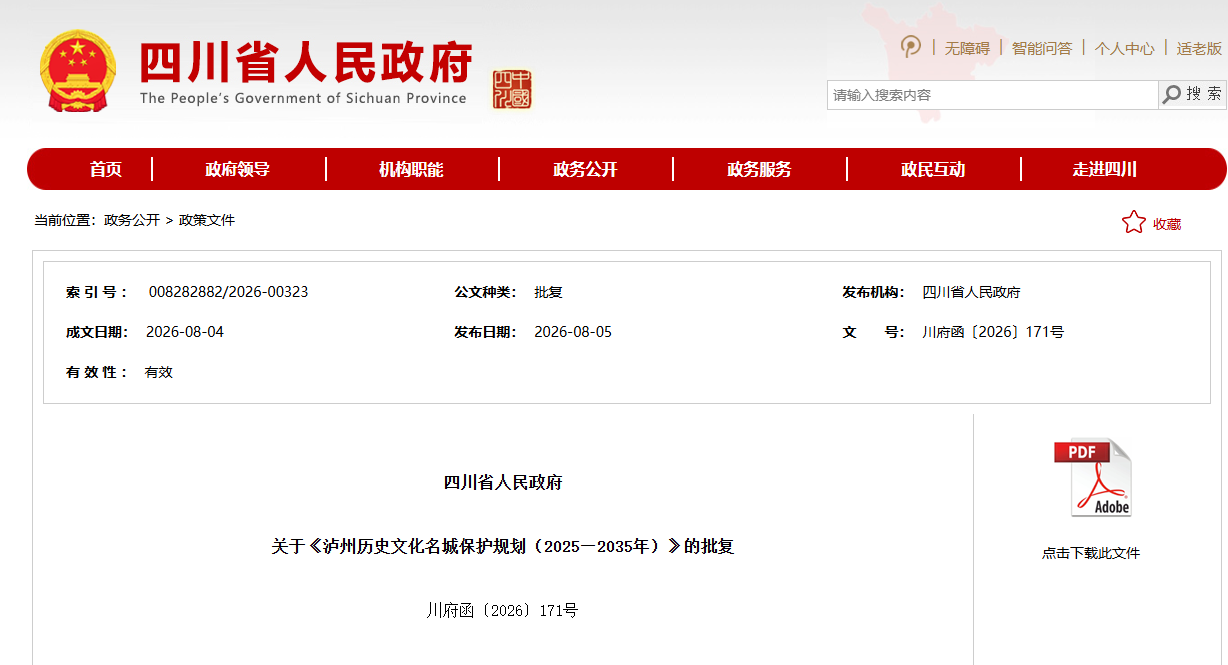
Task: Click the circular P icon in header
Action: [x=911, y=46]
